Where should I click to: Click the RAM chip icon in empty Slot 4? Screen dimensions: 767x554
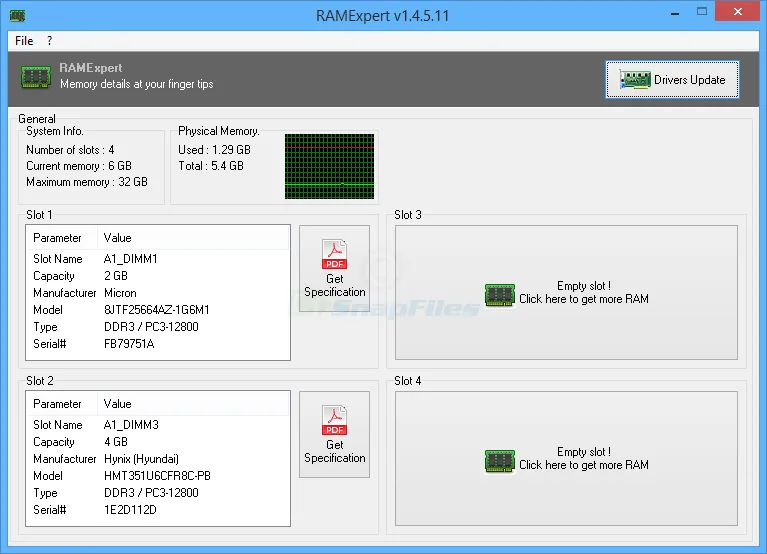499,460
